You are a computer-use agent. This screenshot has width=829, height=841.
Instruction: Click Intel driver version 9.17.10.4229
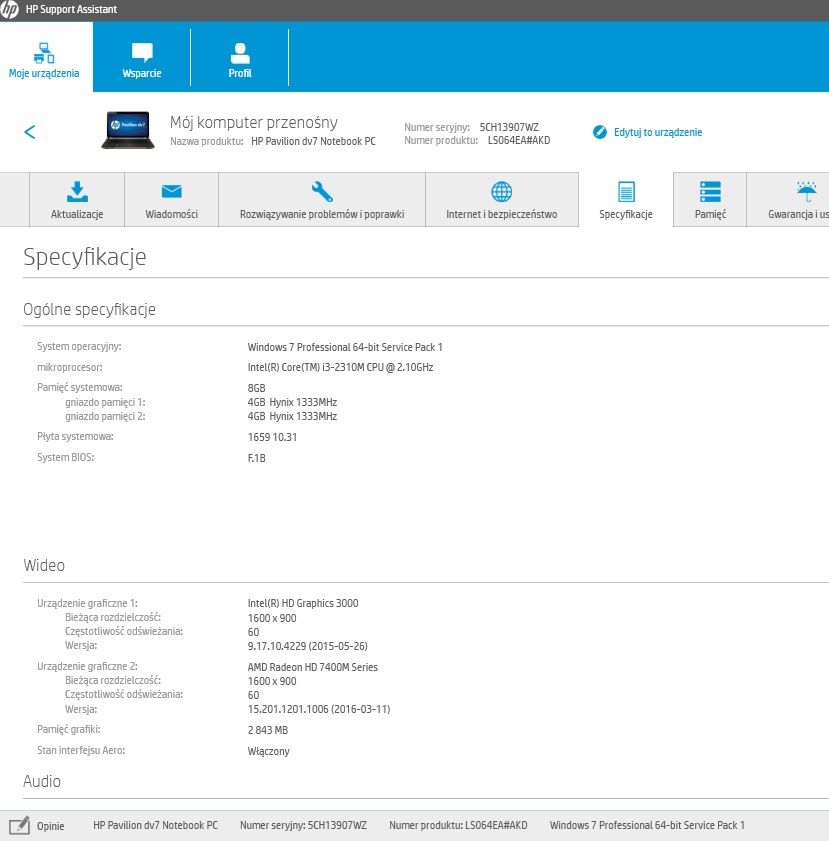click(x=307, y=646)
